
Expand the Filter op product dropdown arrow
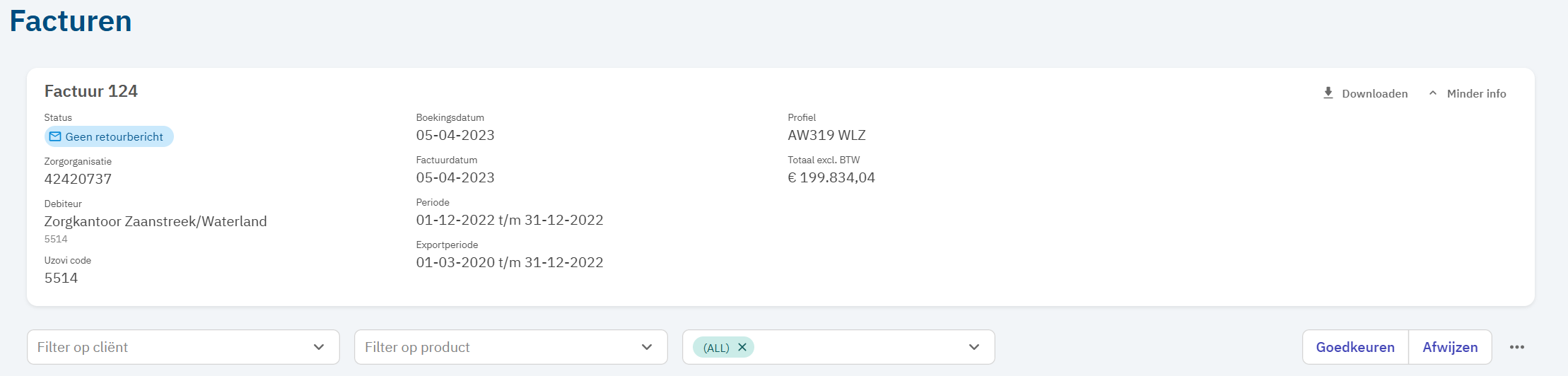pos(647,347)
